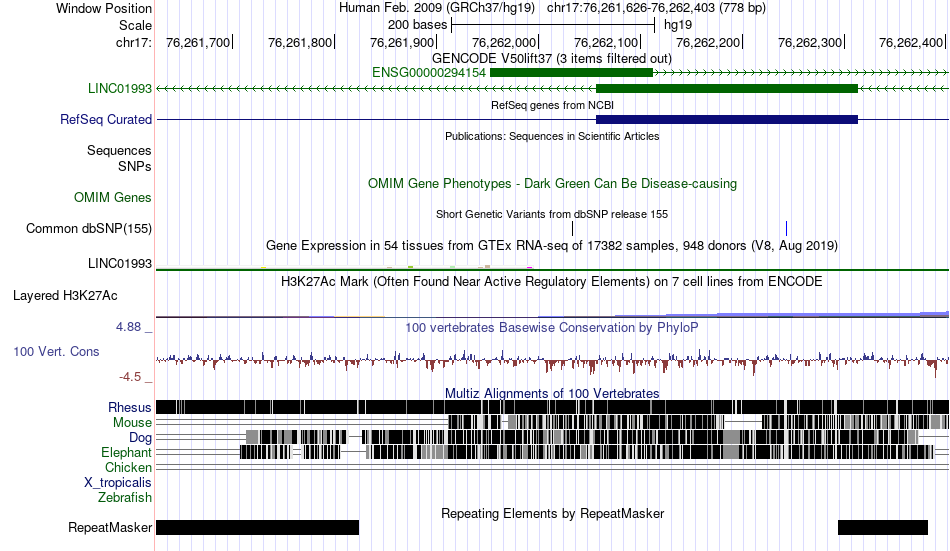Click the OMIM Genes label
This screenshot has width=950, height=551.
[112, 198]
